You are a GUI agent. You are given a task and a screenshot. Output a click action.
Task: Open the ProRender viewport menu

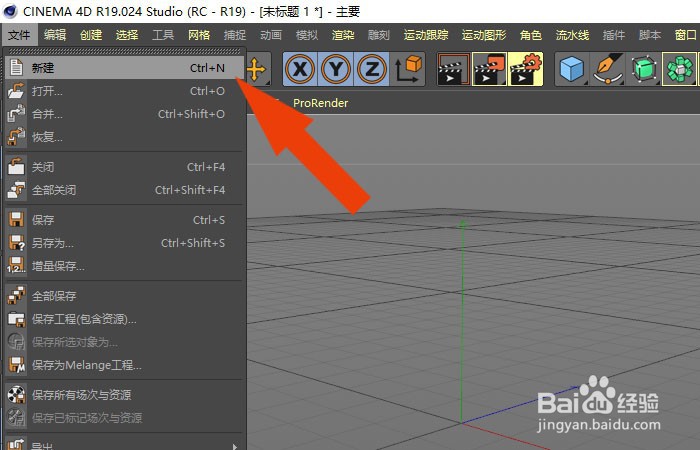coord(321,103)
